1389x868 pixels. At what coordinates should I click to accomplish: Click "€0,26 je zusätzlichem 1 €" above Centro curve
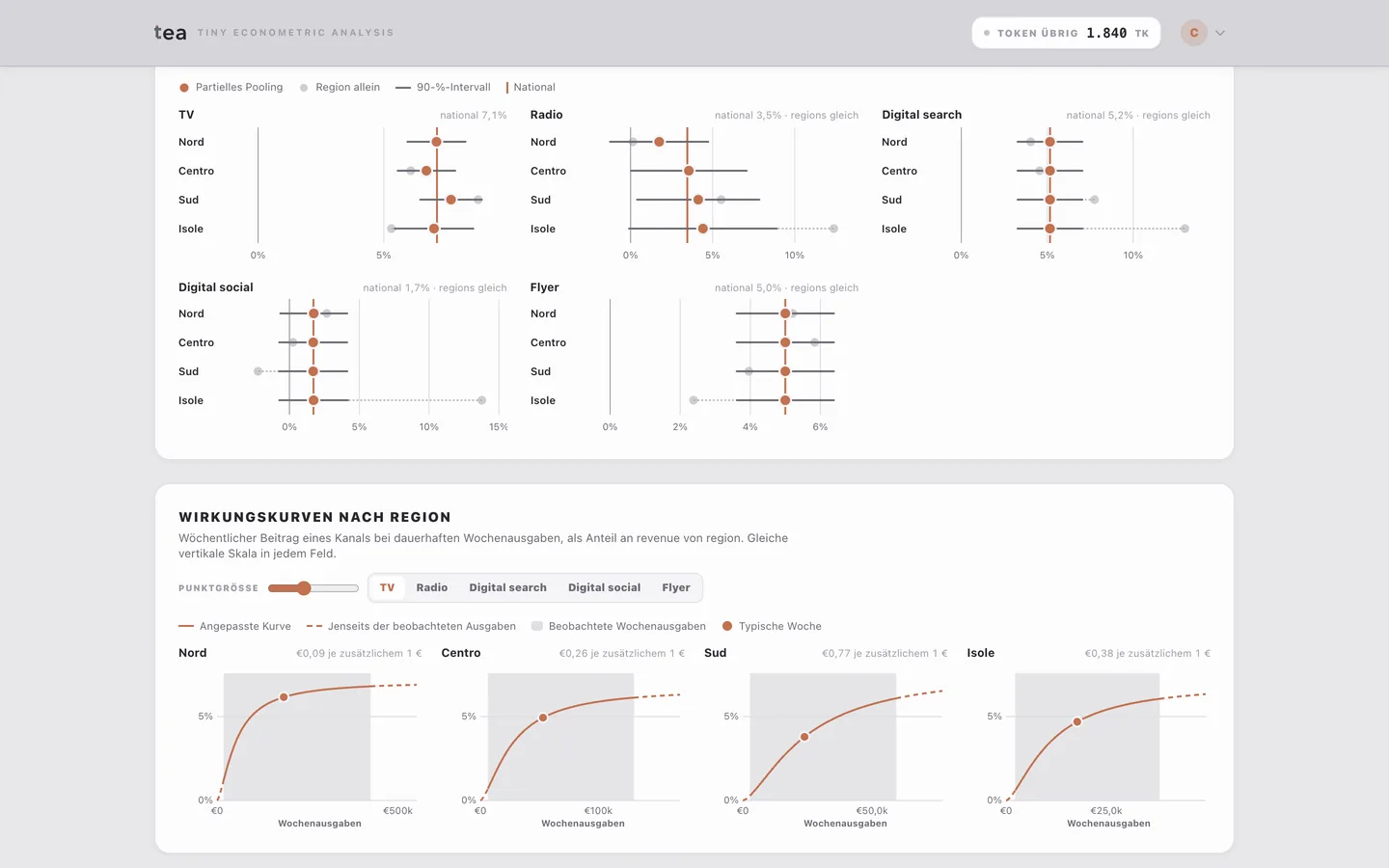point(622,654)
